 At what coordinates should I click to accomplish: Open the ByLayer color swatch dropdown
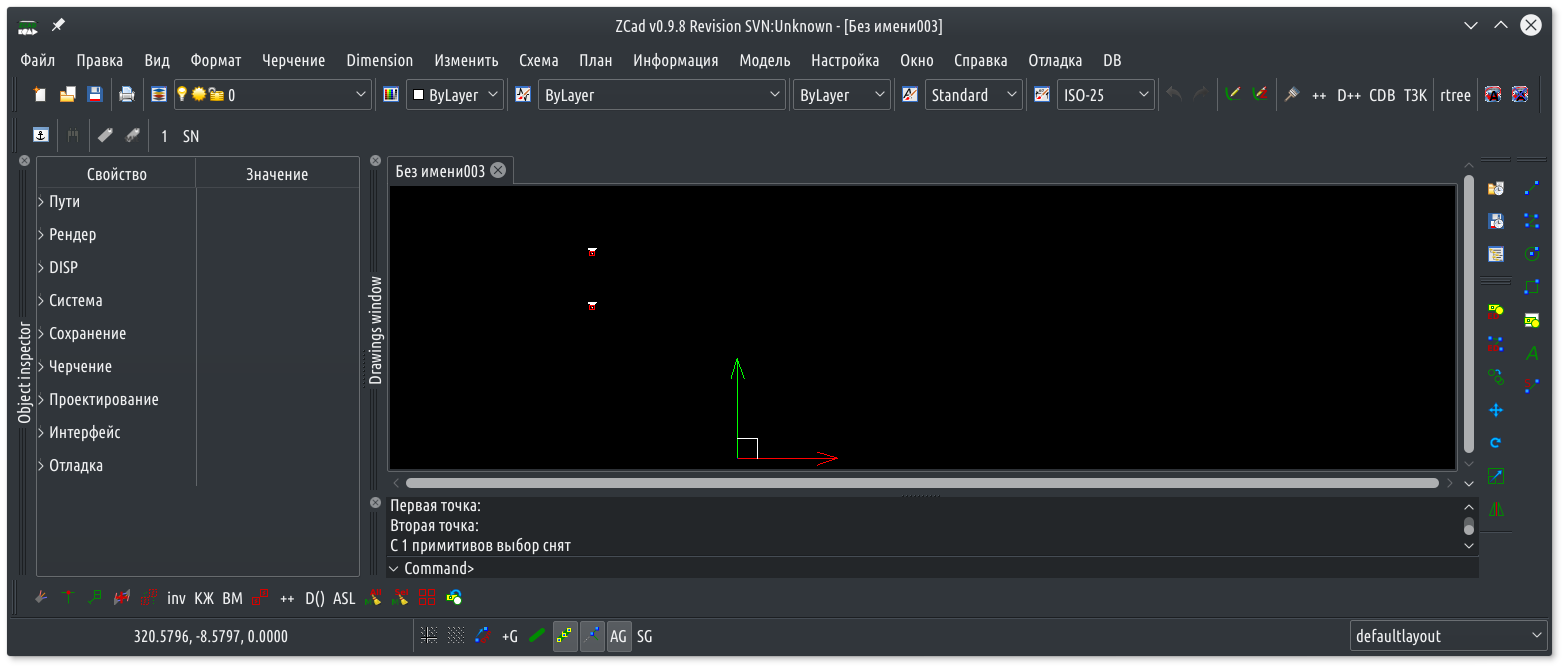(455, 95)
